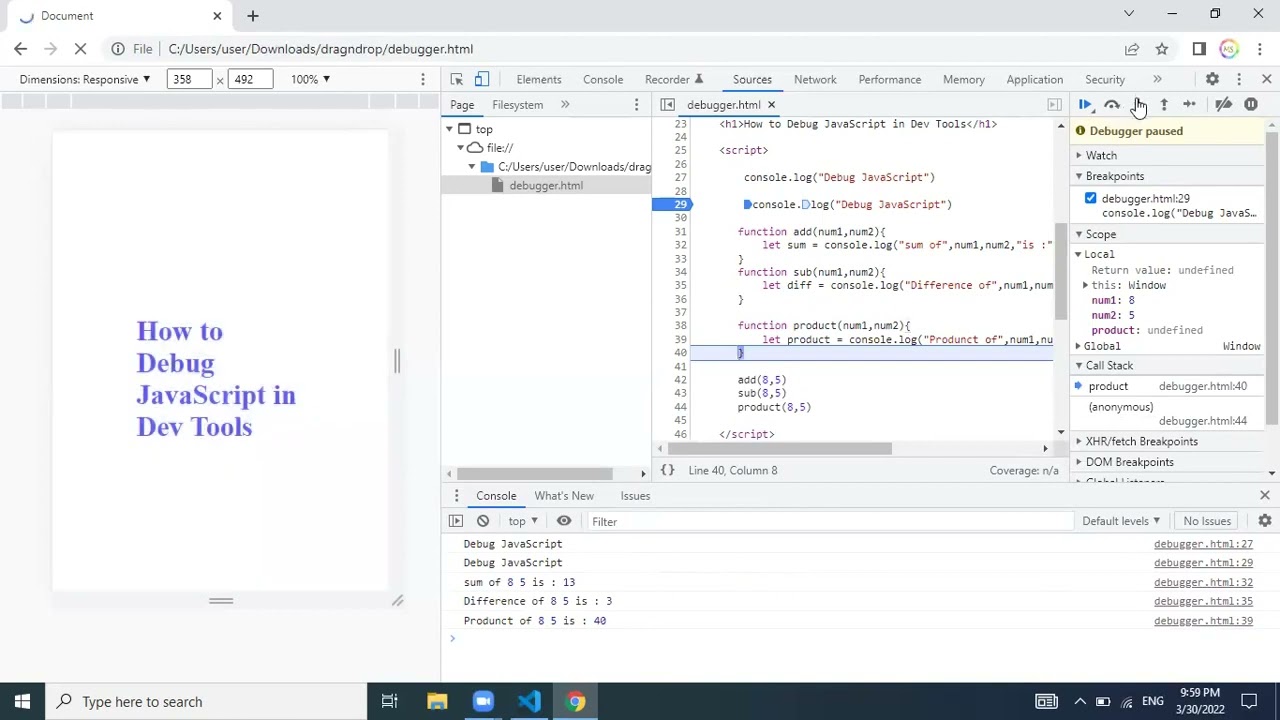Image resolution: width=1280 pixels, height=720 pixels.
Task: Expand DOM Breakpoints section
Action: 1129,462
